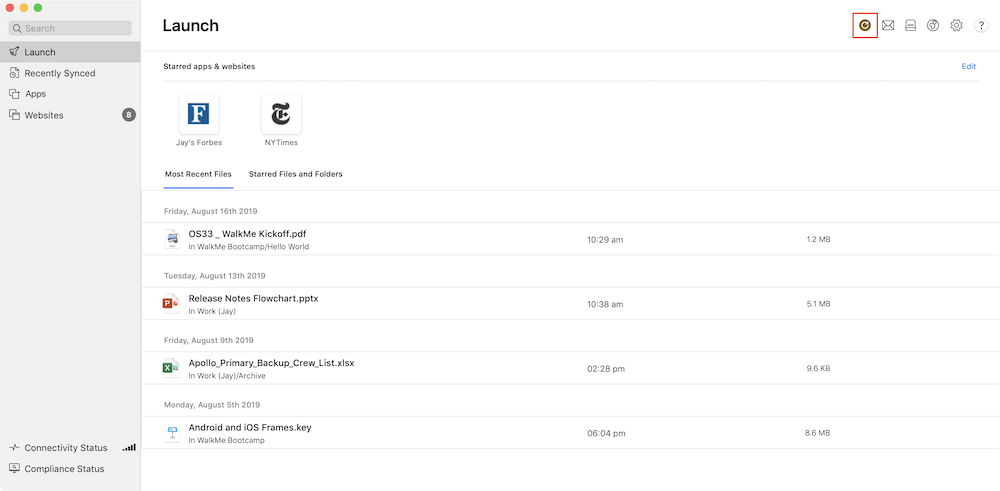1000x491 pixels.
Task: Open the drive storage icon
Action: click(x=911, y=26)
